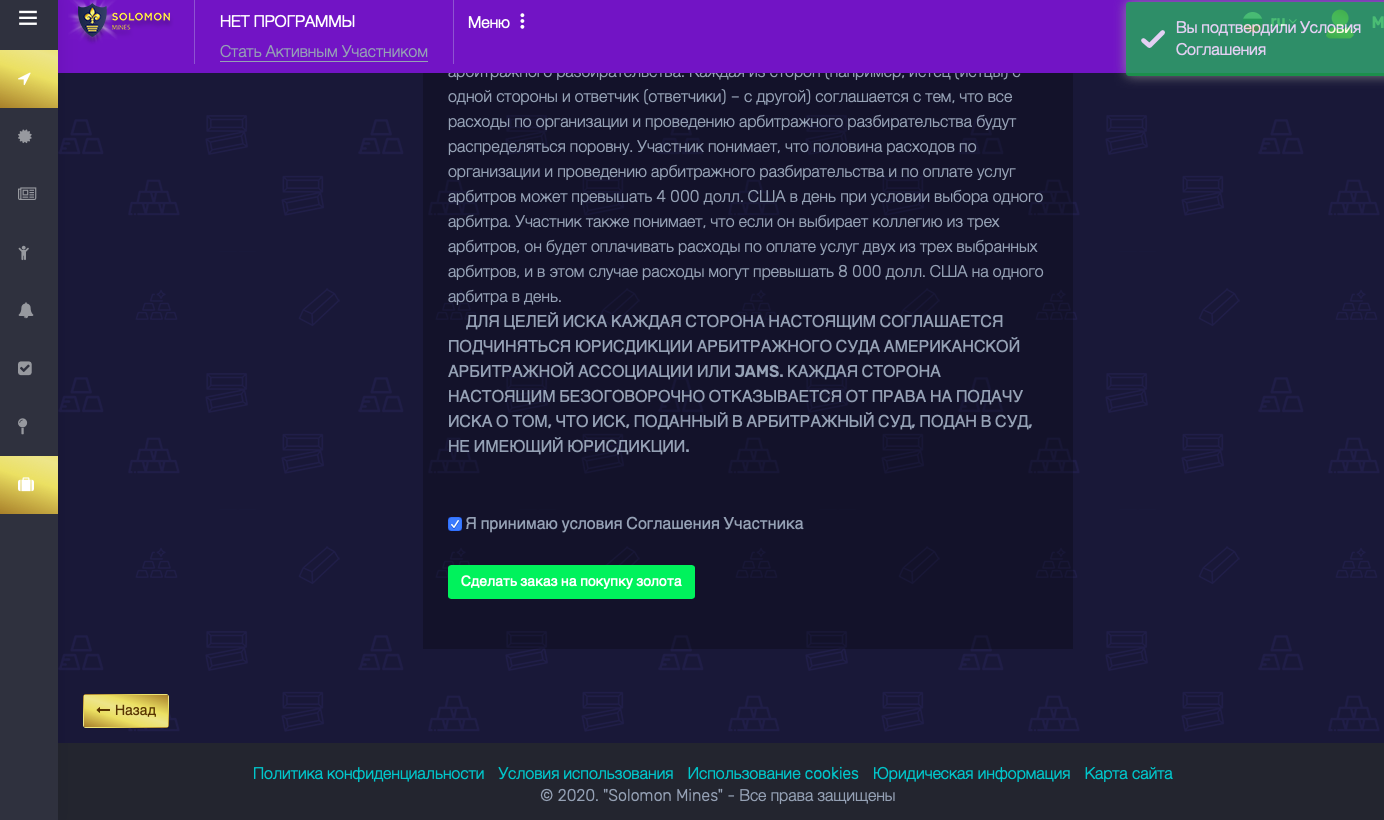Click the checked-box tasks sidebar icon

[x=26, y=368]
